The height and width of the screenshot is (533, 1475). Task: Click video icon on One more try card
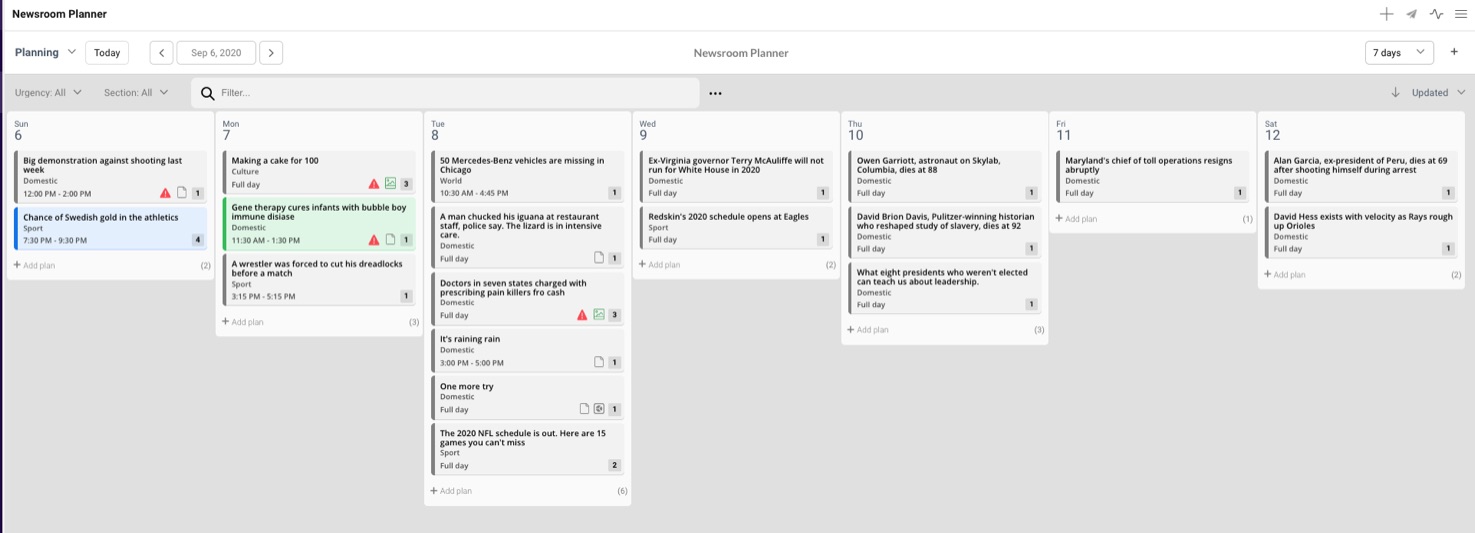[599, 409]
